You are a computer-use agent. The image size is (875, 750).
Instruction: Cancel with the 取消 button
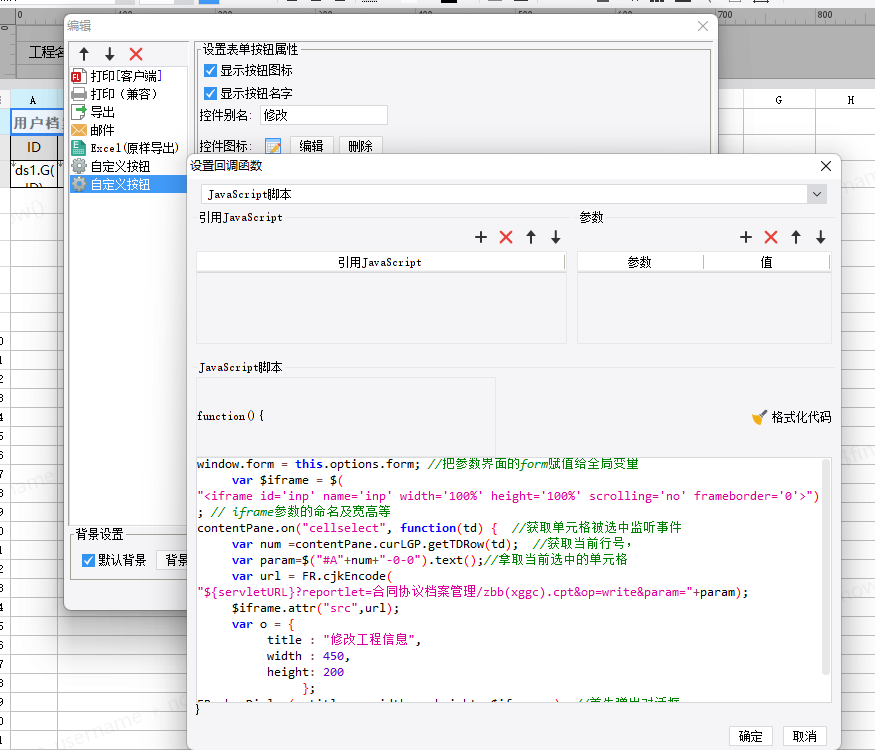tap(805, 737)
